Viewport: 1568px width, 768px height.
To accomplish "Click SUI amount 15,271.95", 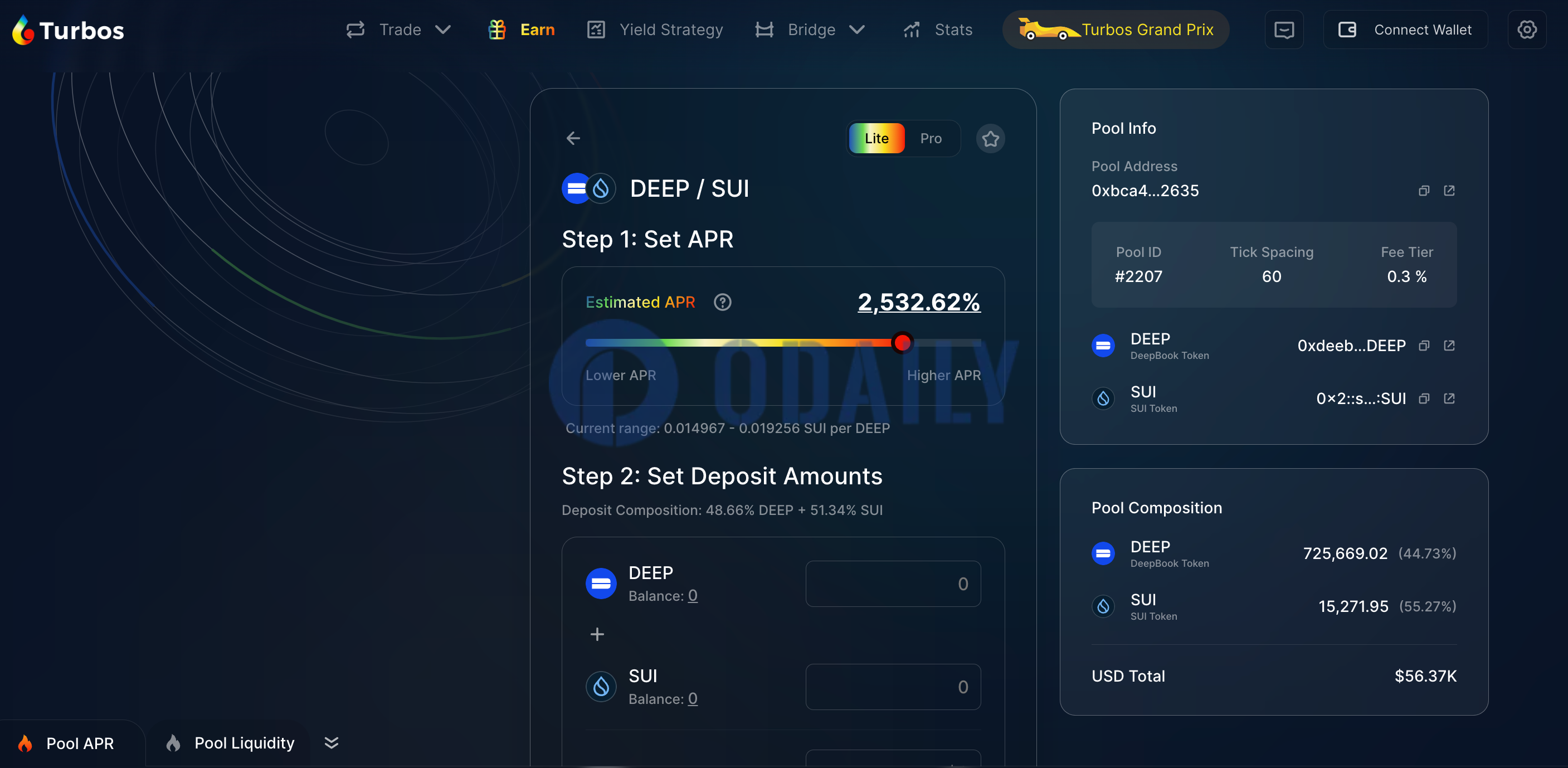I will tap(1353, 606).
